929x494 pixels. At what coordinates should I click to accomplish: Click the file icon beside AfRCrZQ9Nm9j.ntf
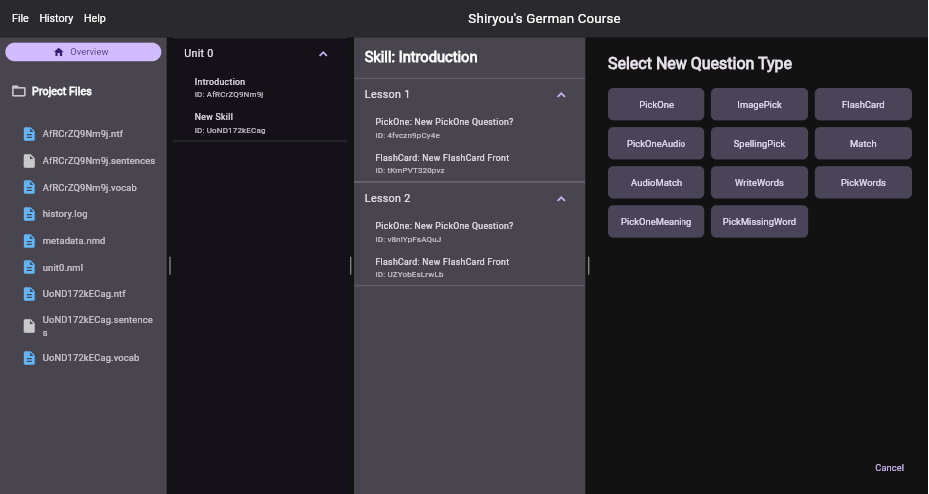tap(29, 134)
